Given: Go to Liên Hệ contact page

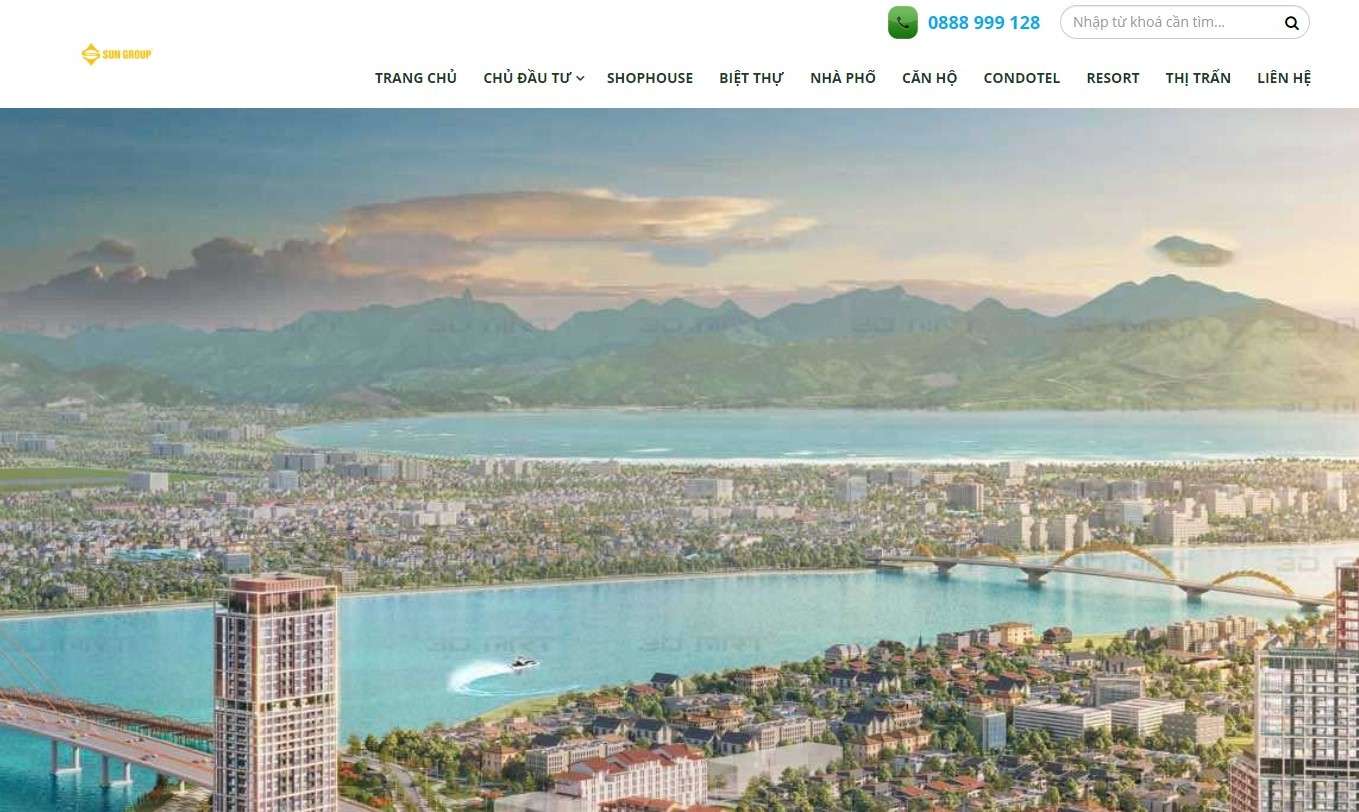Looking at the screenshot, I should tap(1284, 78).
